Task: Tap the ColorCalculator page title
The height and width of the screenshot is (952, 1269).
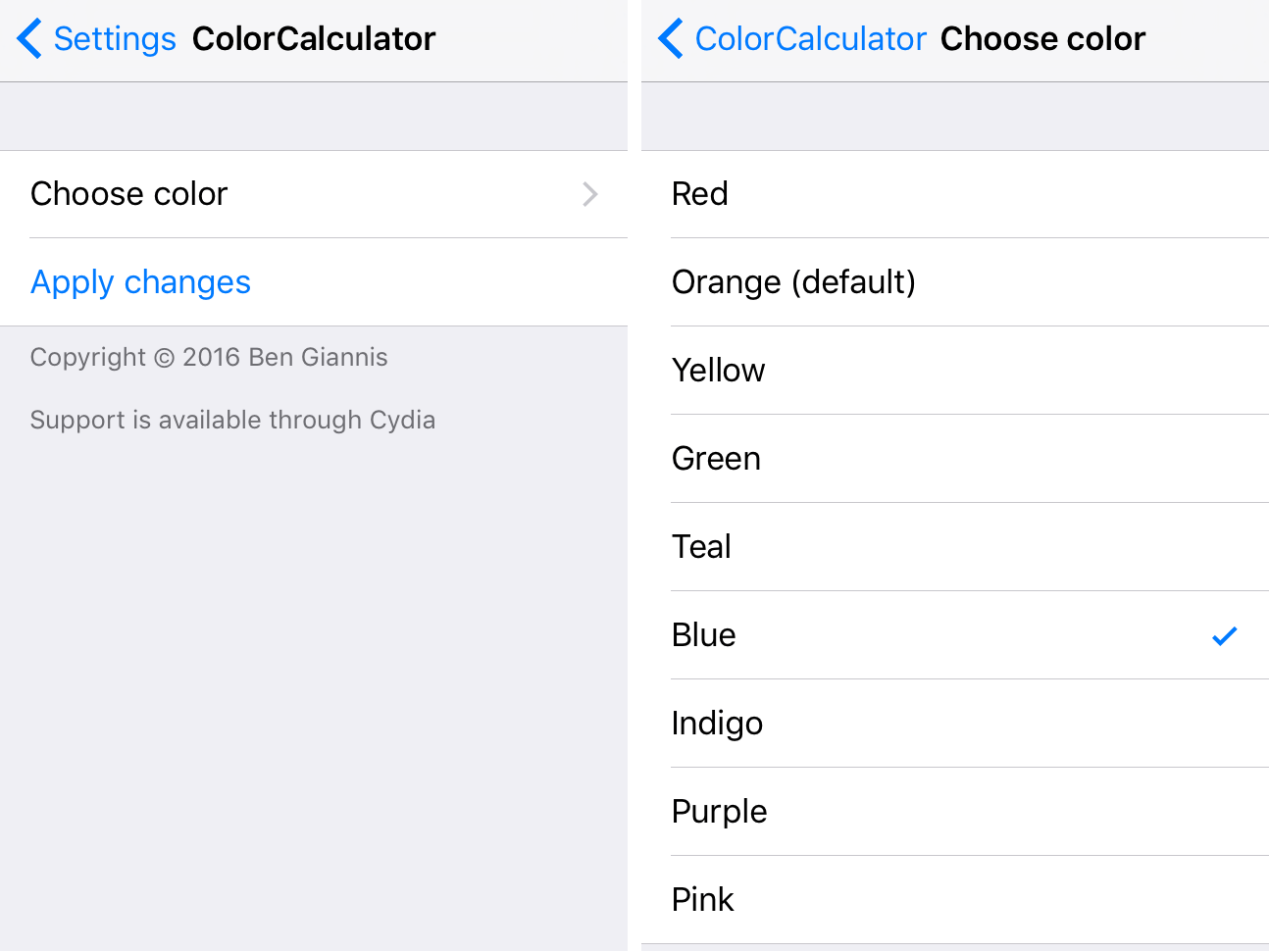Action: [314, 38]
